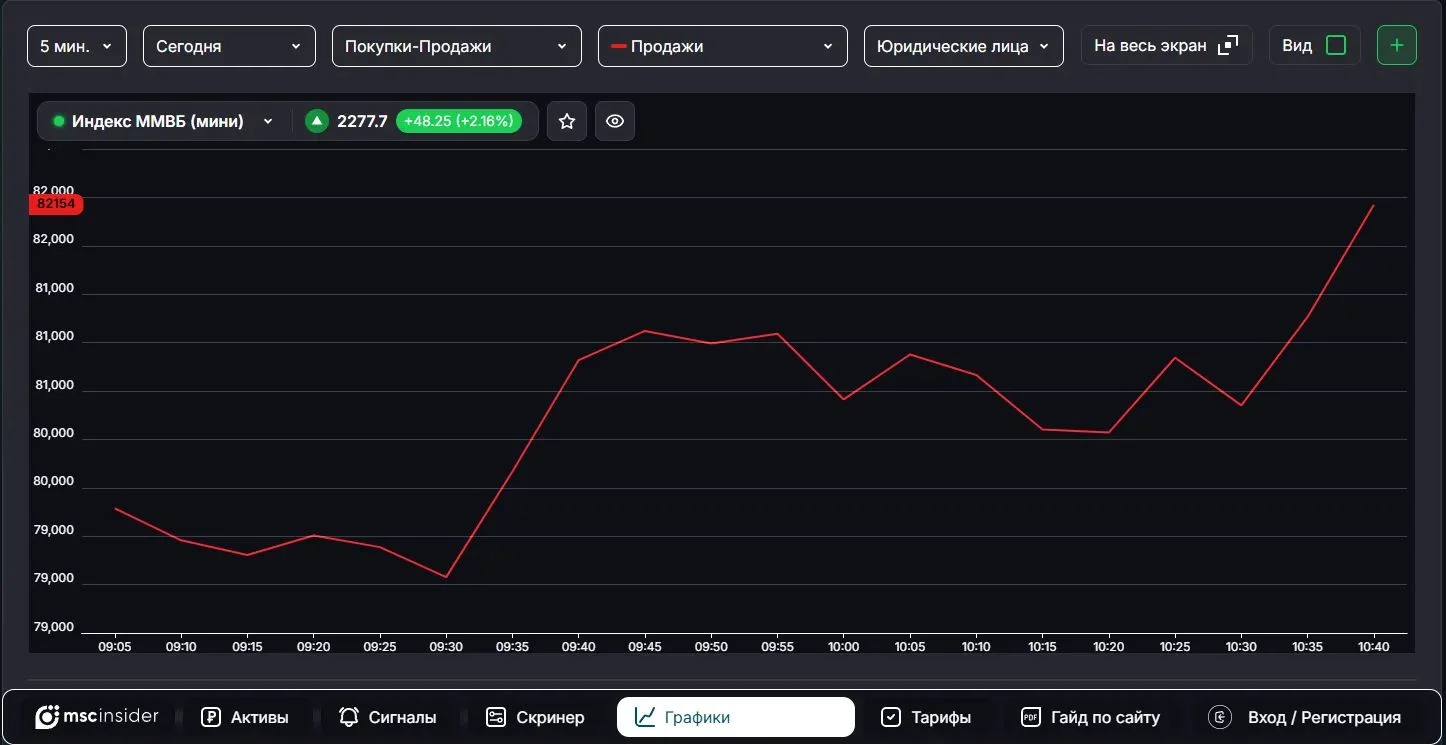Toggle chart visibility with eye icon

[x=615, y=121]
